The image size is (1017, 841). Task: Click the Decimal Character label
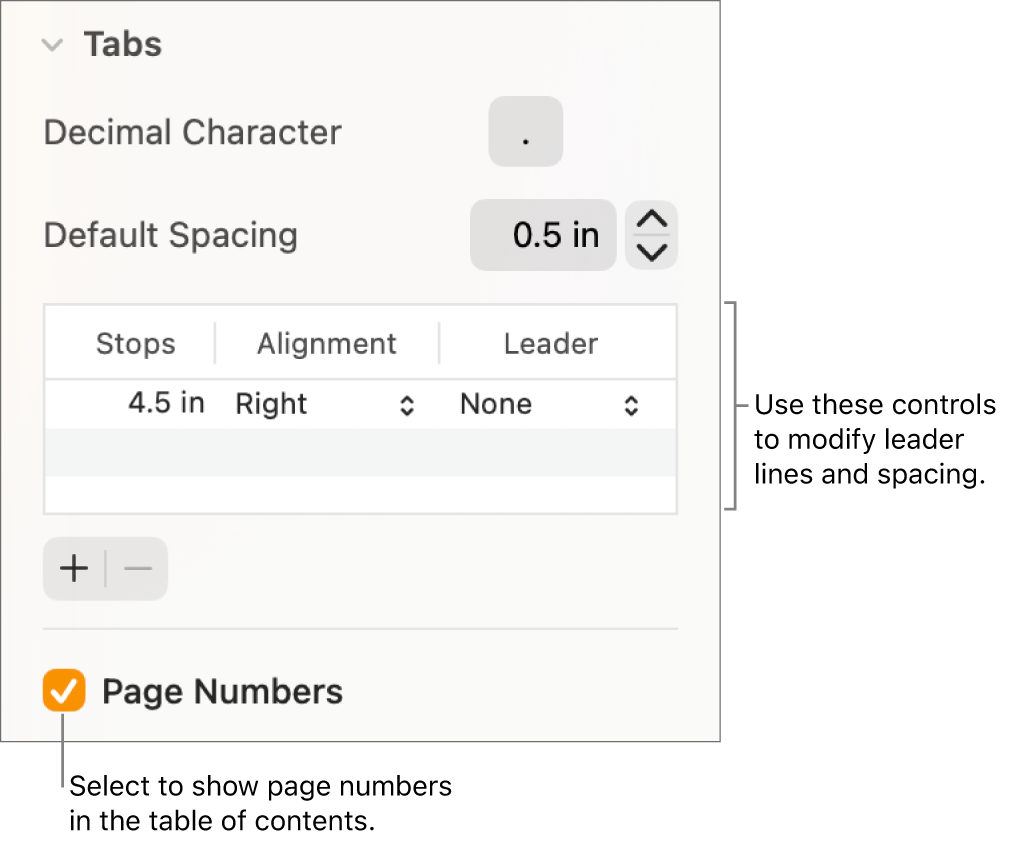(192, 131)
